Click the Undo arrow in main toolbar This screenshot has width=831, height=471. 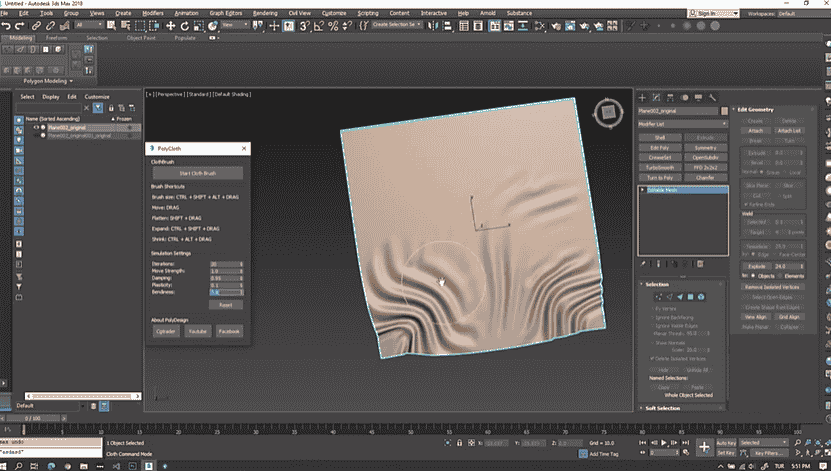coord(8,25)
